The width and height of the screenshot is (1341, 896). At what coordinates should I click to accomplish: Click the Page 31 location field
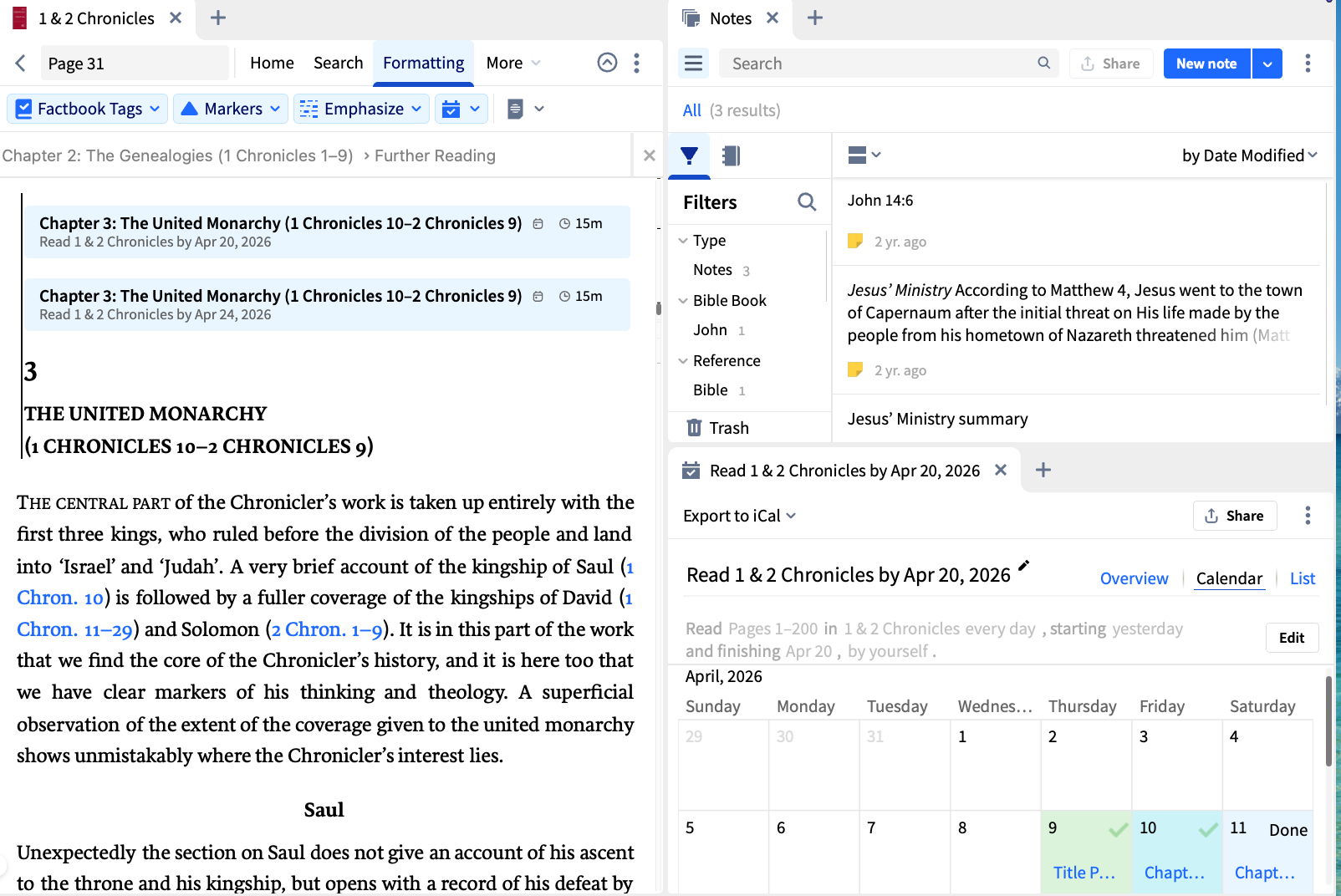pyautogui.click(x=135, y=64)
